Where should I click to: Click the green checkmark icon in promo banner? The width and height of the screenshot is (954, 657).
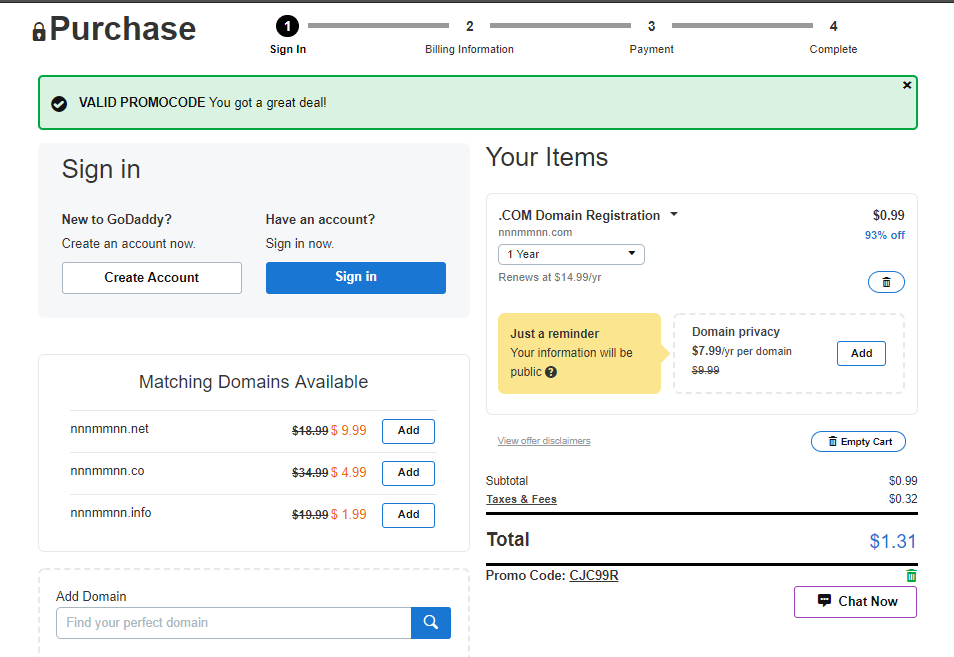point(59,104)
